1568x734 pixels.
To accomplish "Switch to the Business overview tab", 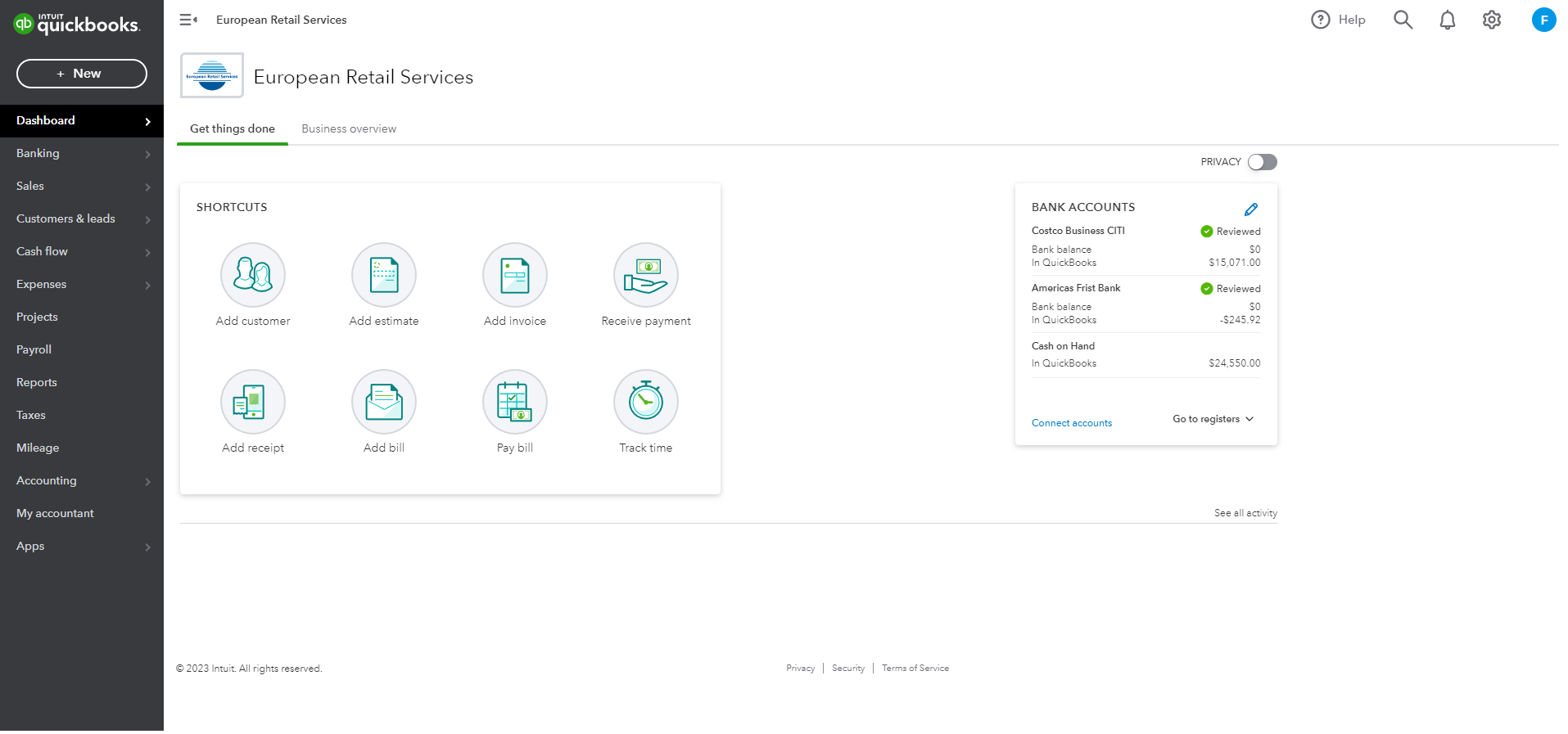I will click(x=349, y=128).
